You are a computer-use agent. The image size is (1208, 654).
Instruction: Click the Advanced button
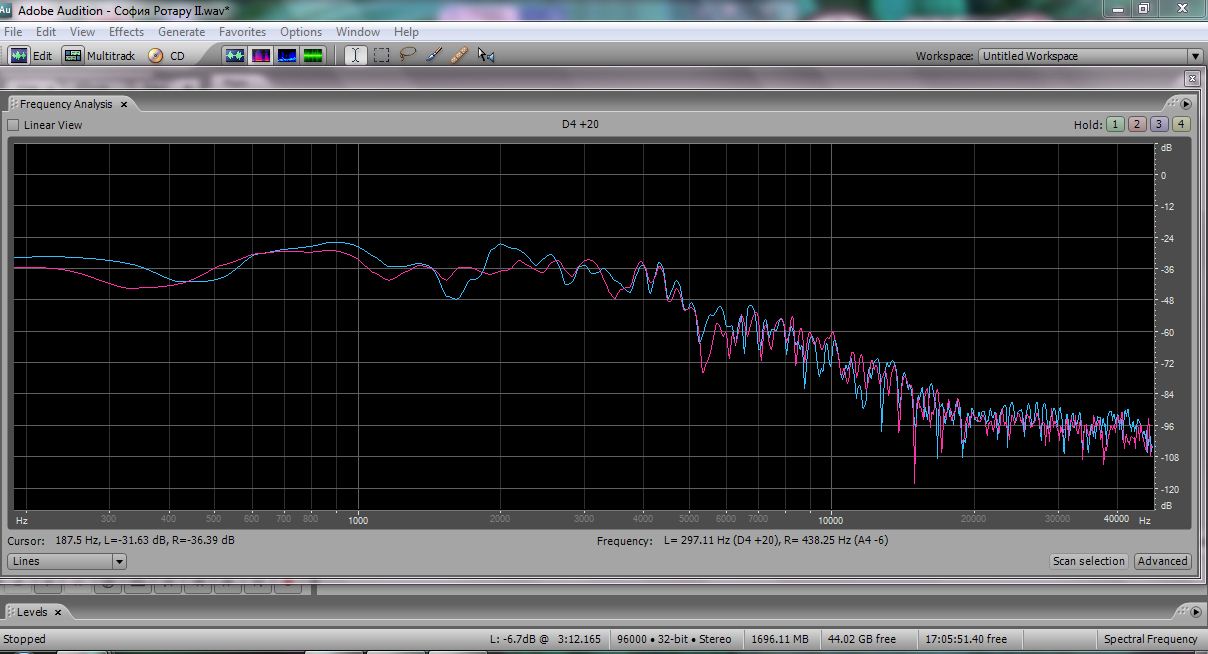coord(1162,561)
